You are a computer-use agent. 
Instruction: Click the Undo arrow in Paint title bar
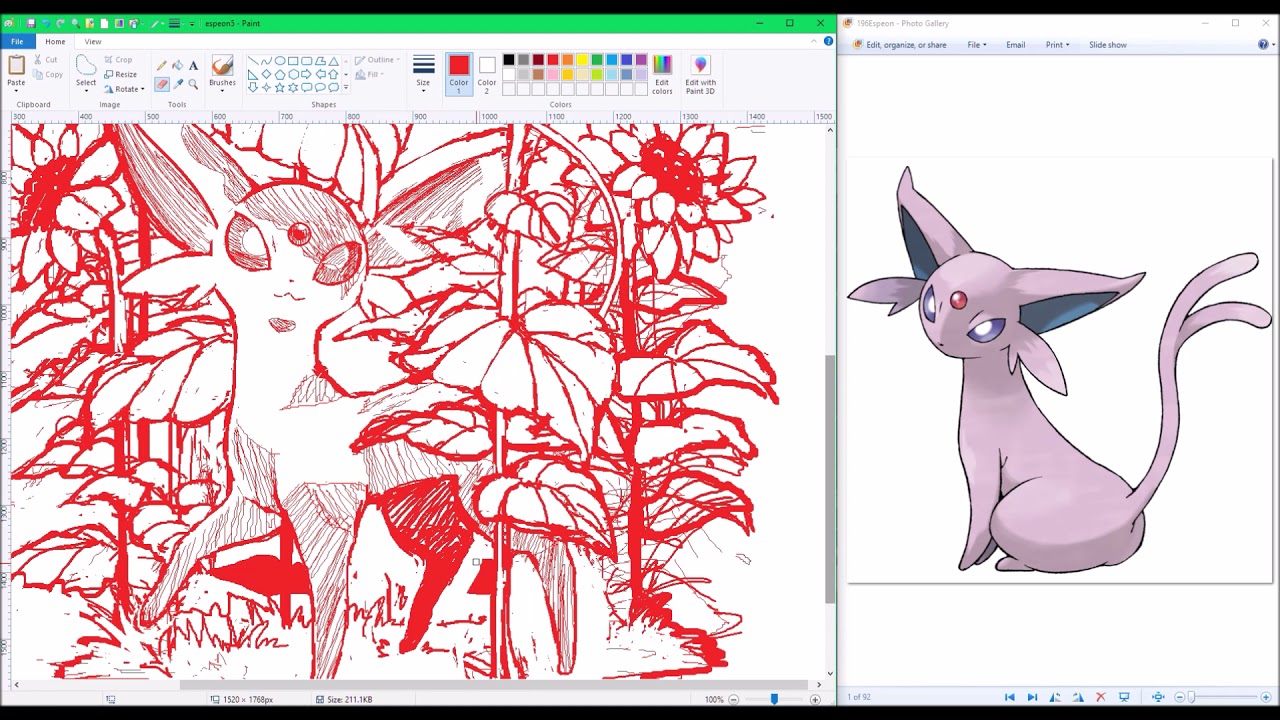(x=46, y=23)
